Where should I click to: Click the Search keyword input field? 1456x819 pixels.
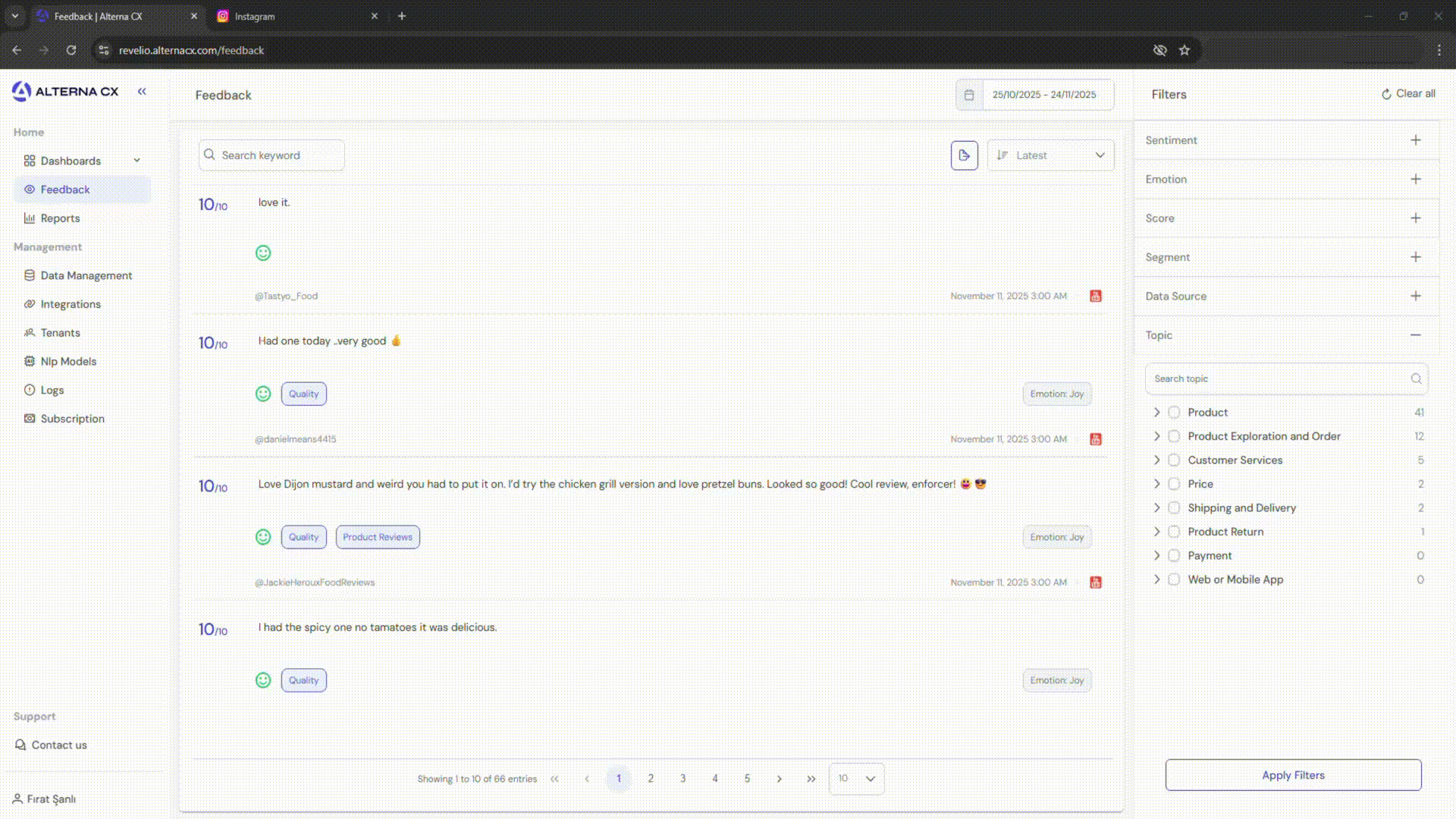(x=271, y=155)
